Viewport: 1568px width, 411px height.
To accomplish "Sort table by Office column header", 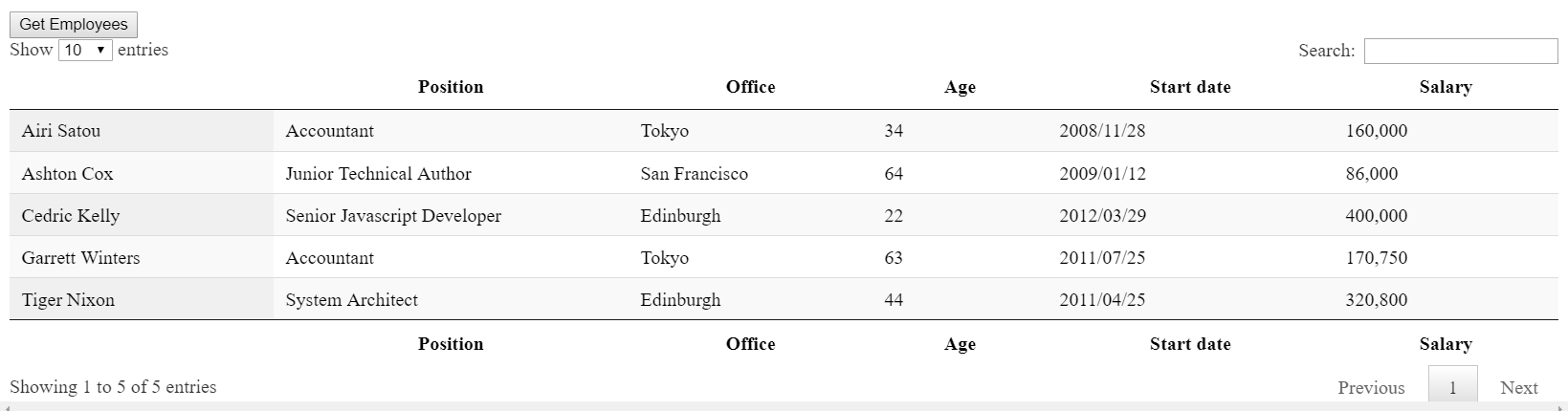I will coord(750,87).
